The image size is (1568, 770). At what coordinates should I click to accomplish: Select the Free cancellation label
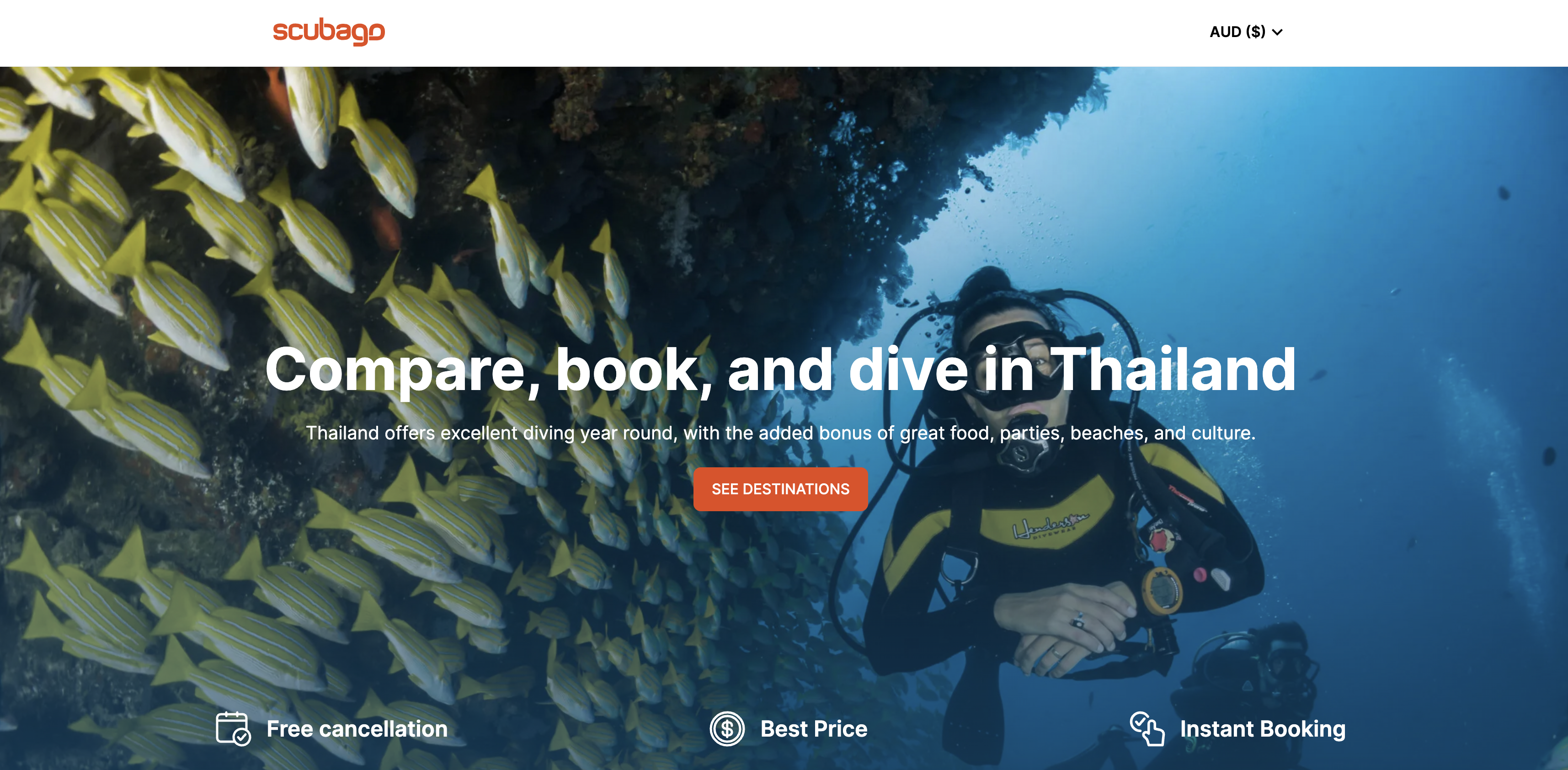357,728
